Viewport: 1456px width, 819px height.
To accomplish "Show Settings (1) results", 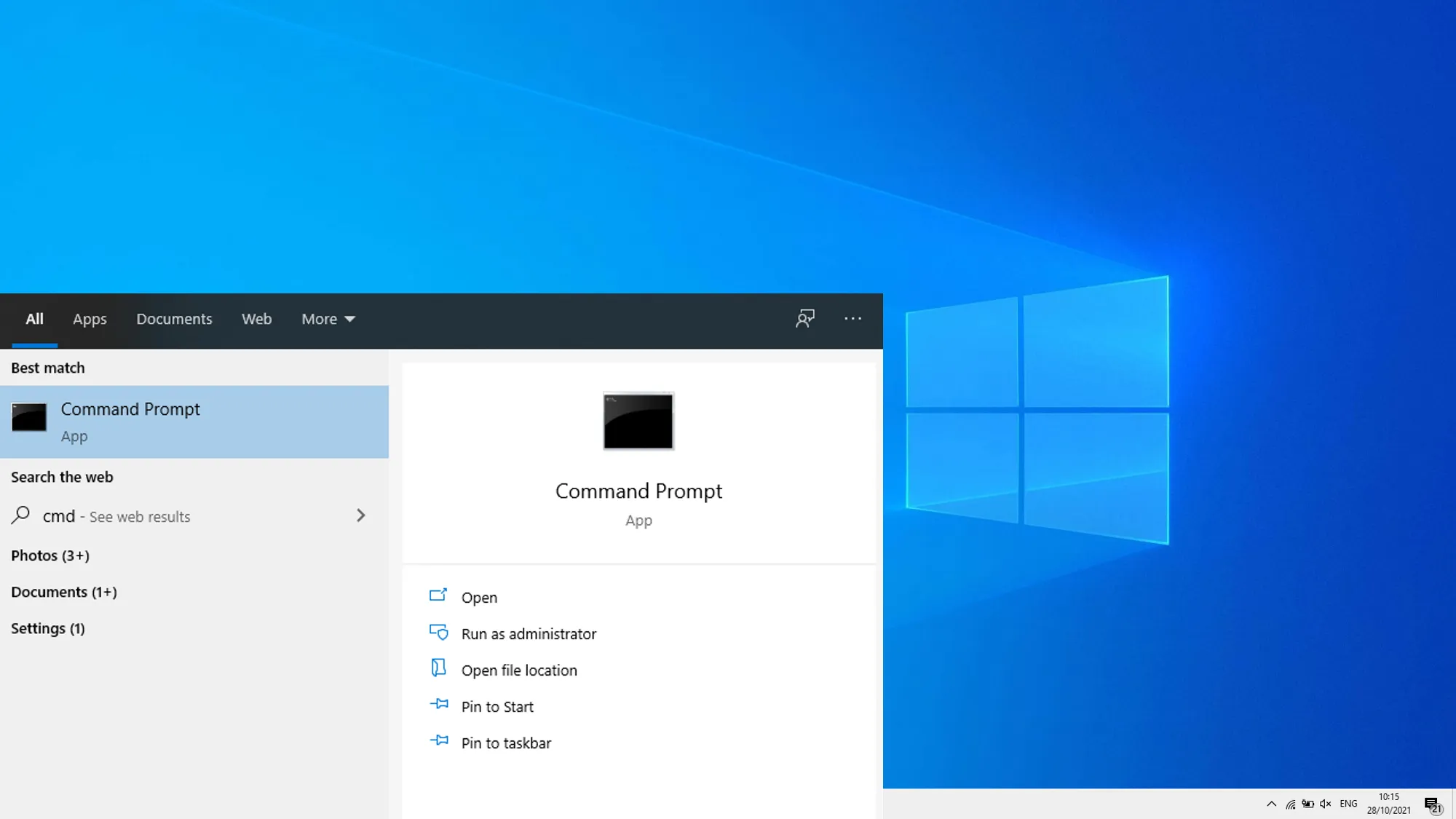I will point(48,628).
